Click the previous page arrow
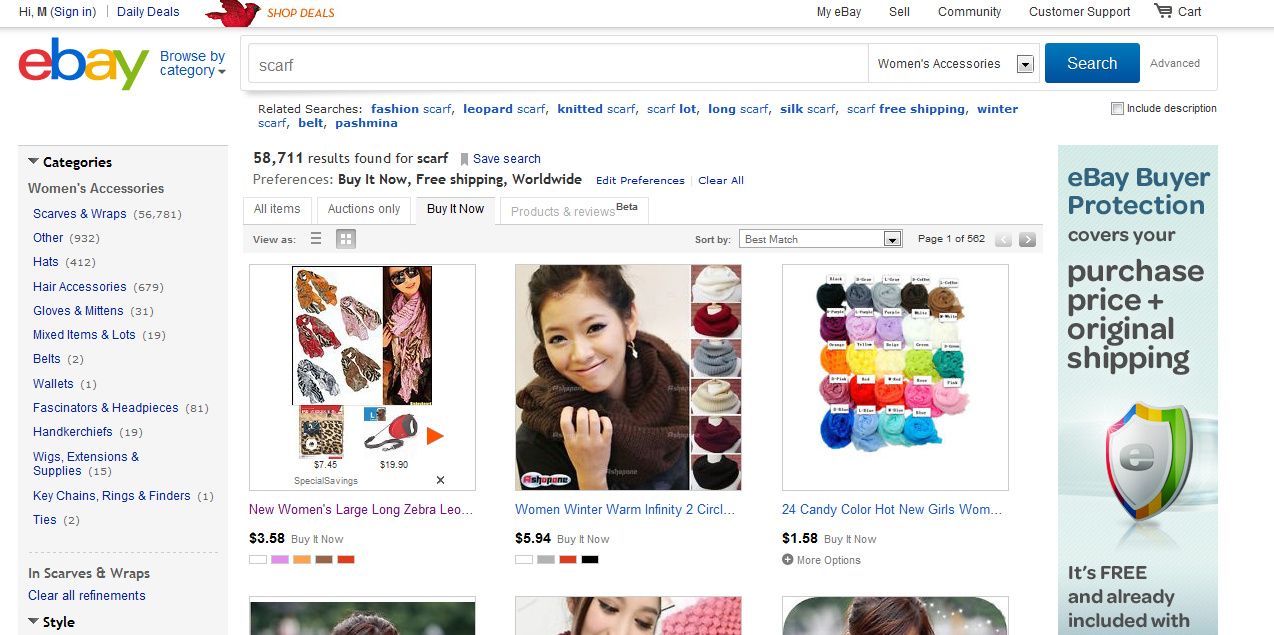Screen dimensions: 1274x635 [1003, 239]
